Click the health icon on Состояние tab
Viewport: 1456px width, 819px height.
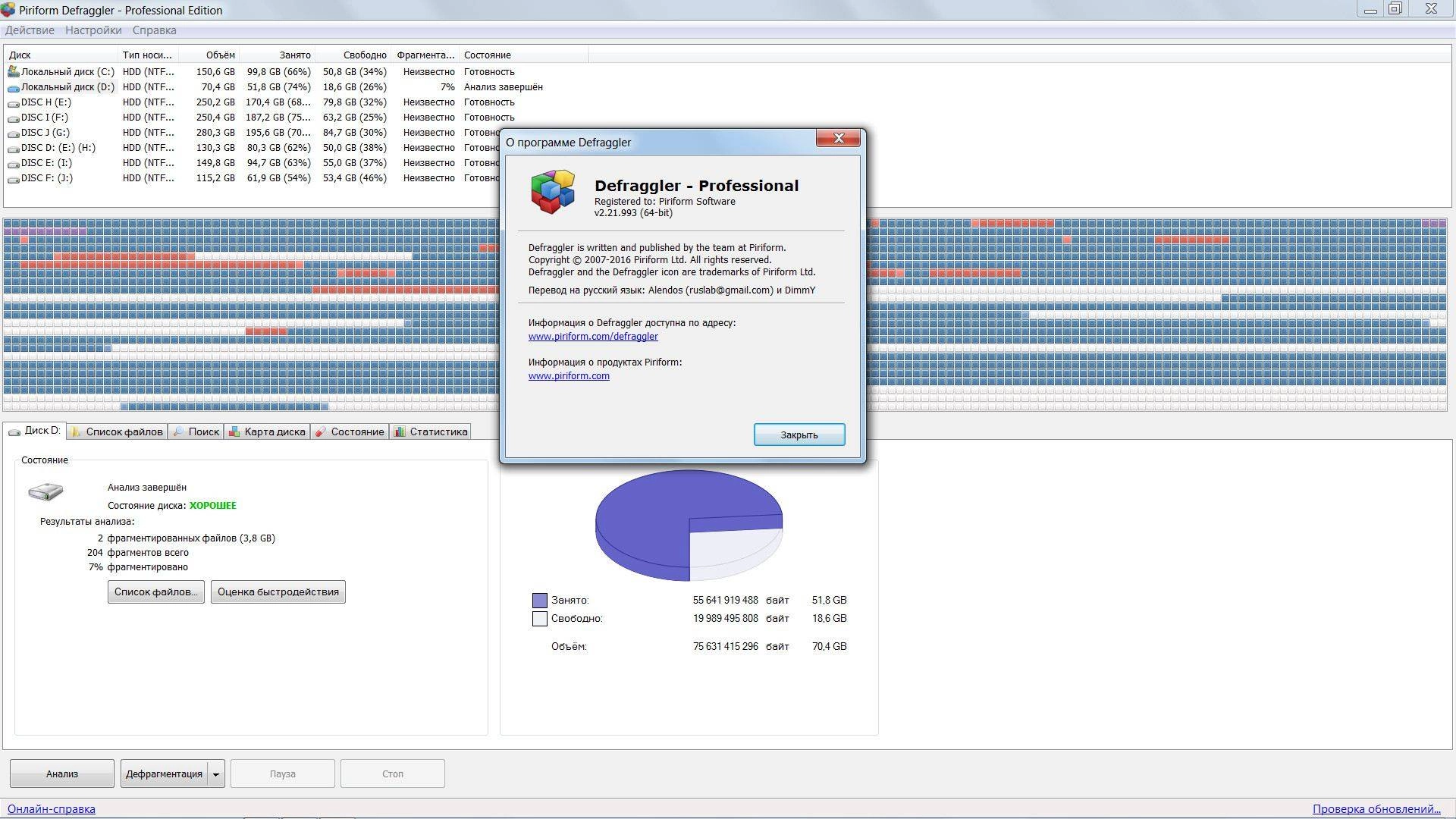pos(321,431)
